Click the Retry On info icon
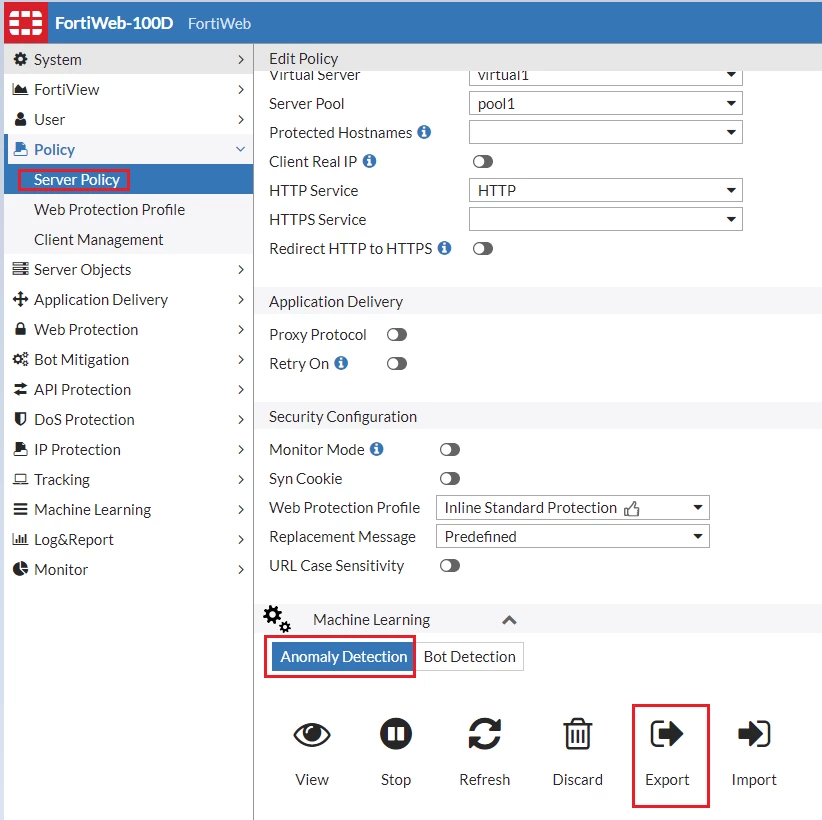Screen dimensions: 822x820 [341, 363]
